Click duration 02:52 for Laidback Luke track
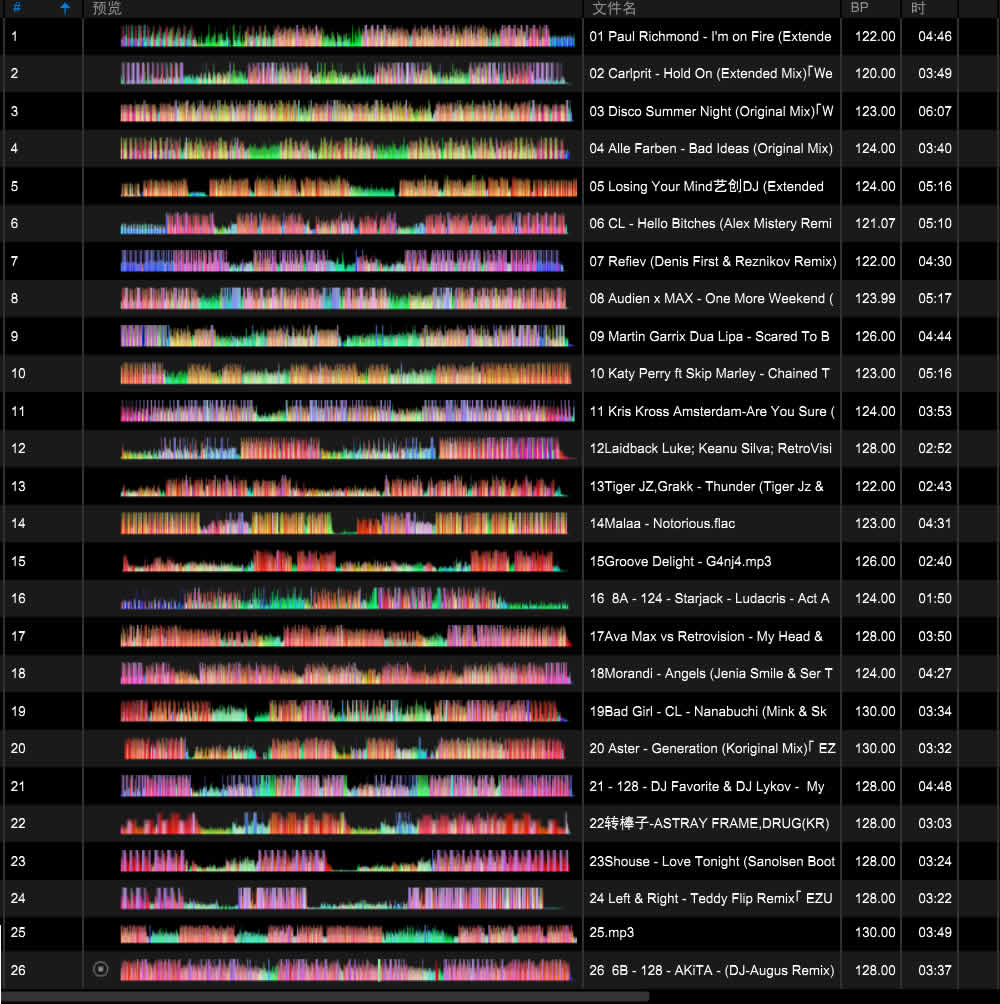The image size is (1000, 1004). 935,448
